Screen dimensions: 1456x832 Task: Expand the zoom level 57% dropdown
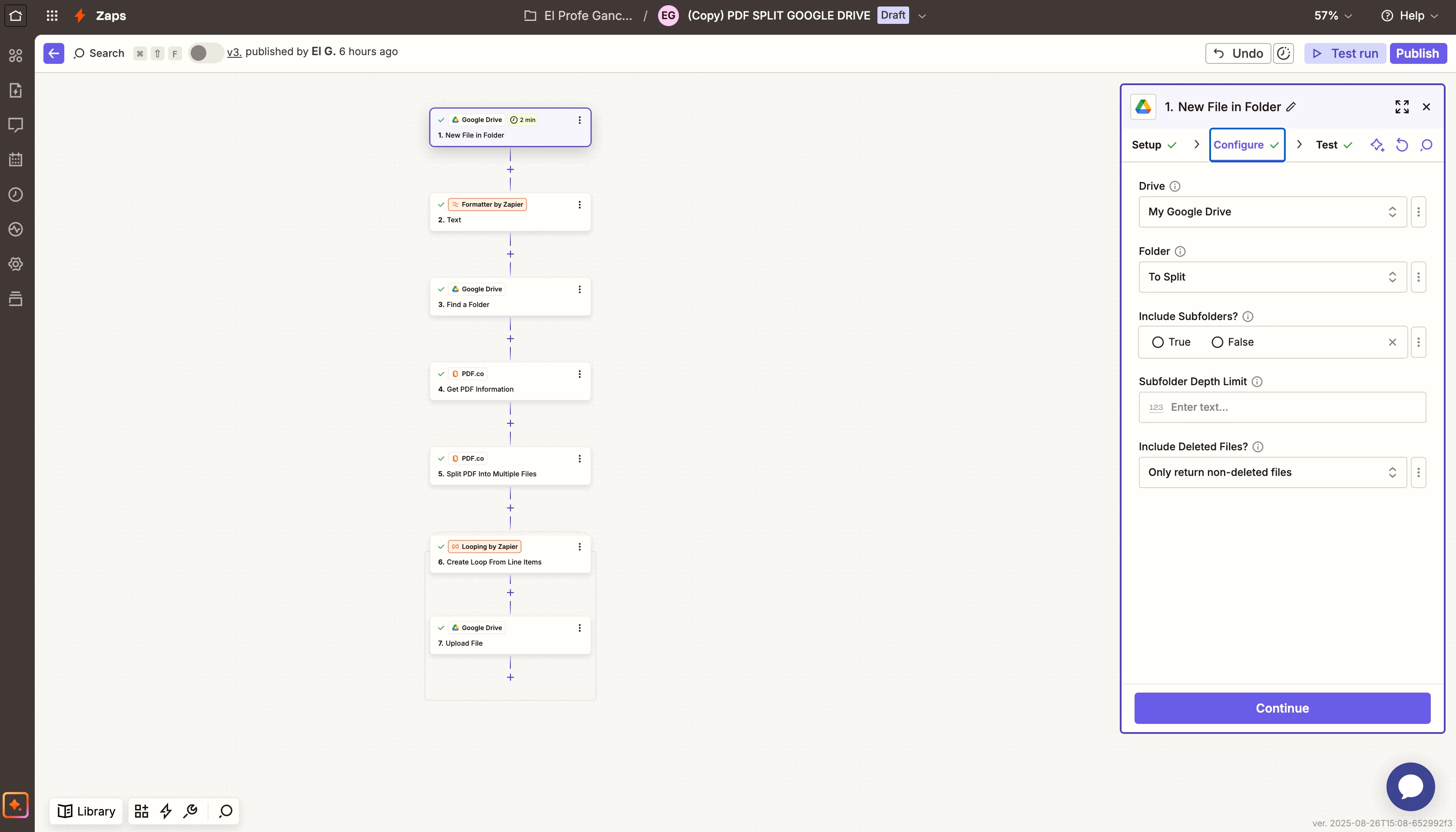click(x=1333, y=16)
